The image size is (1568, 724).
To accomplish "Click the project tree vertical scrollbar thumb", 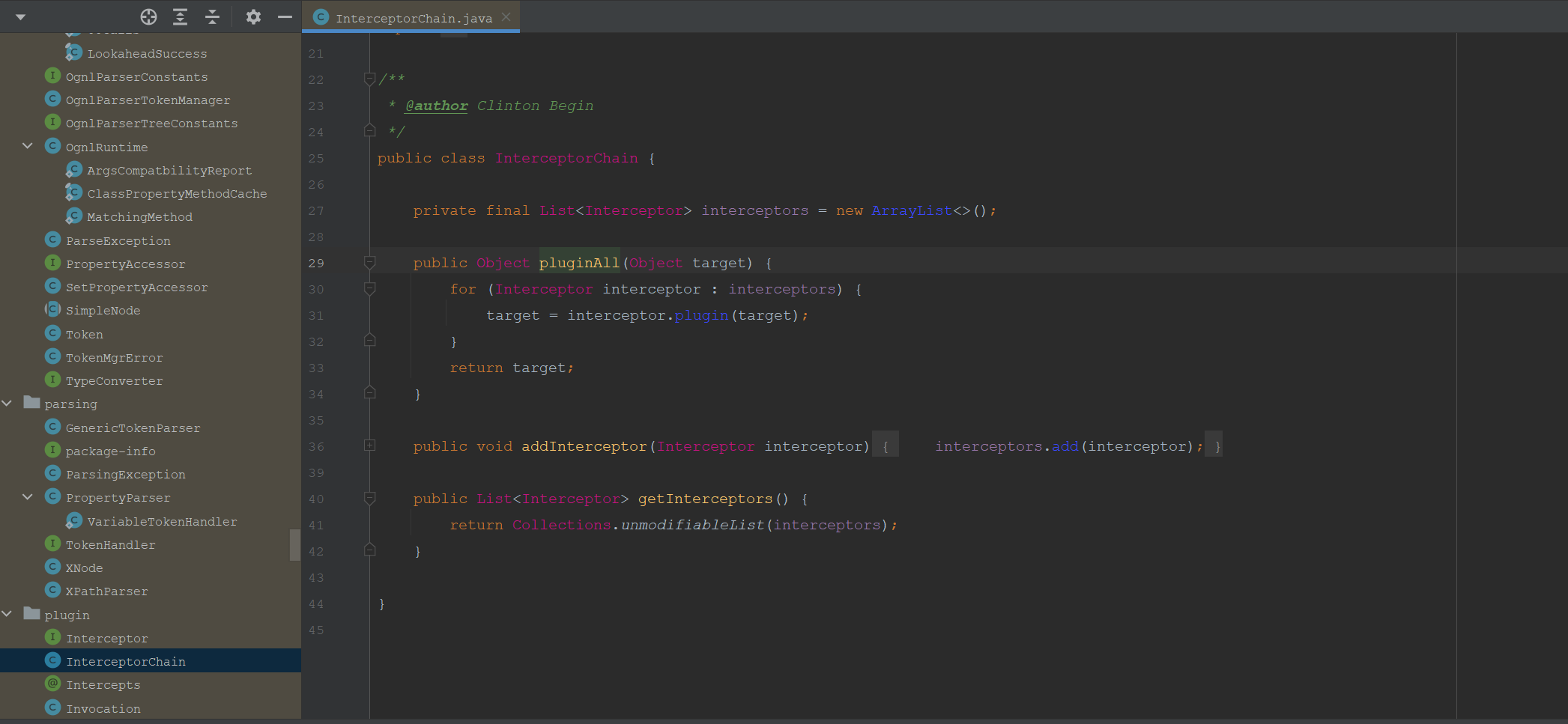I will [x=295, y=544].
